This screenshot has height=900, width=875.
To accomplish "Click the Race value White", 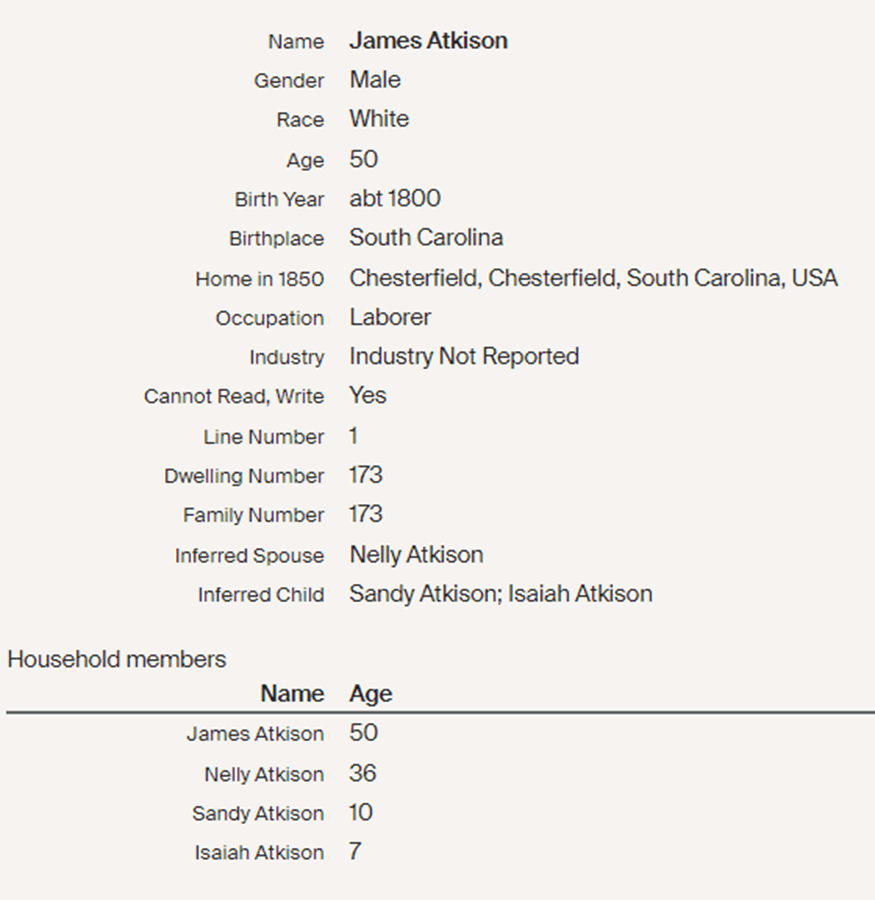I will click(379, 119).
